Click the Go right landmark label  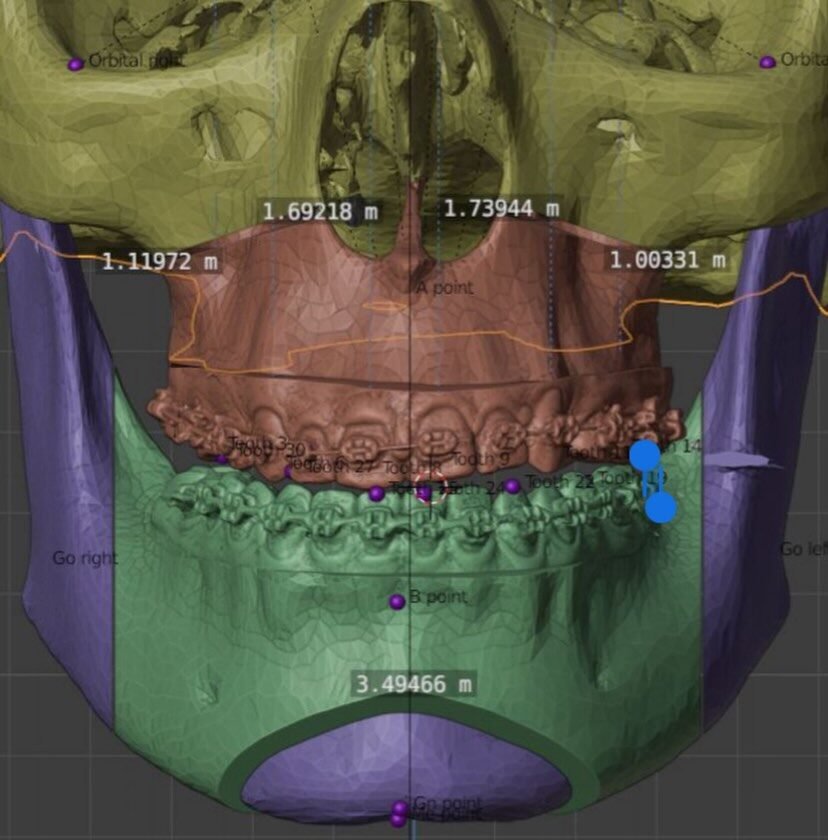click(x=84, y=558)
